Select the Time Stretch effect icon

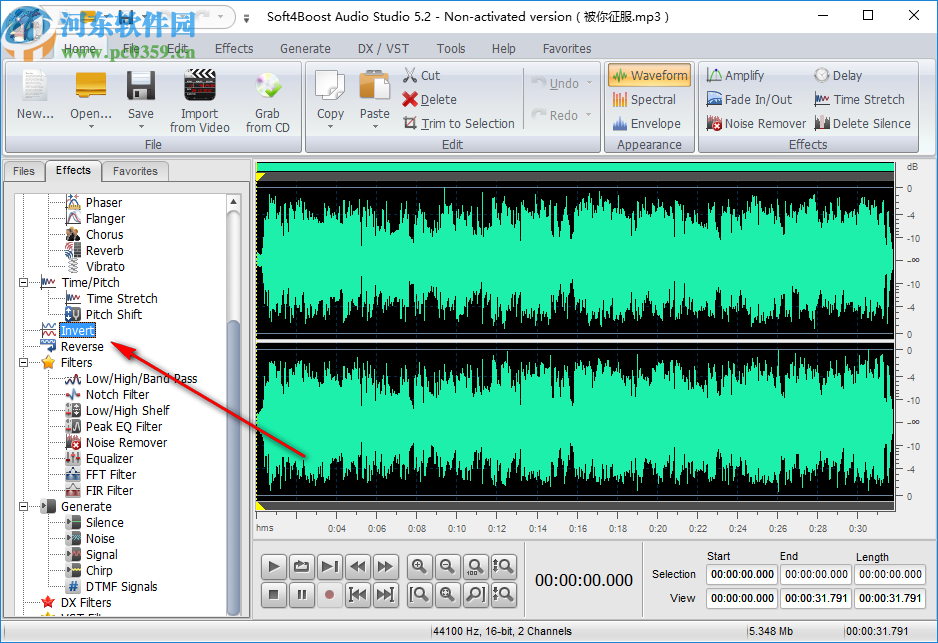click(x=860, y=99)
